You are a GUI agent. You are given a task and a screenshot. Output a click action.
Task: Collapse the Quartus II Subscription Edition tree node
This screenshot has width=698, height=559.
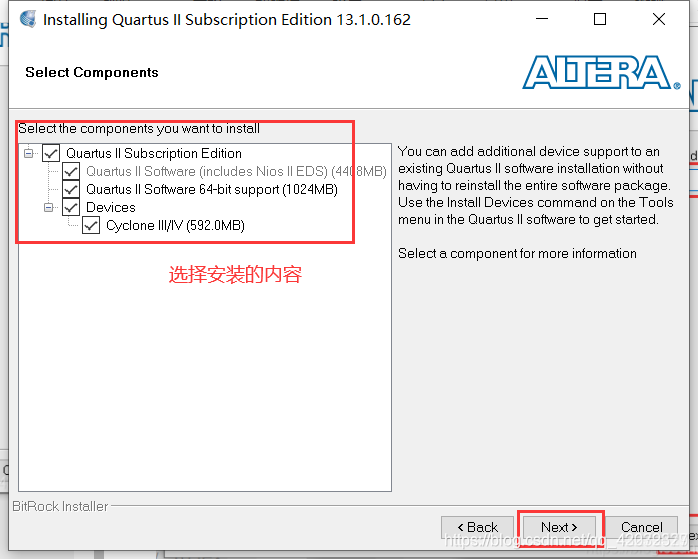(28, 154)
